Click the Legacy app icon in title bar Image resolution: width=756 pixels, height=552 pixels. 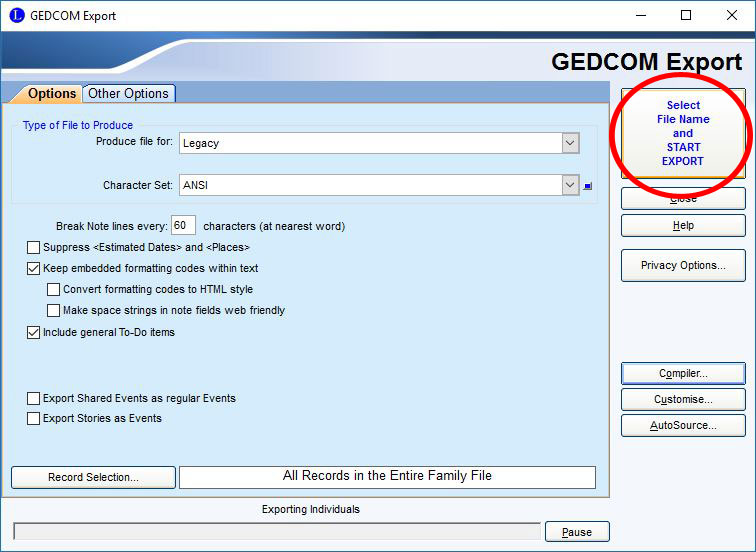tap(16, 15)
